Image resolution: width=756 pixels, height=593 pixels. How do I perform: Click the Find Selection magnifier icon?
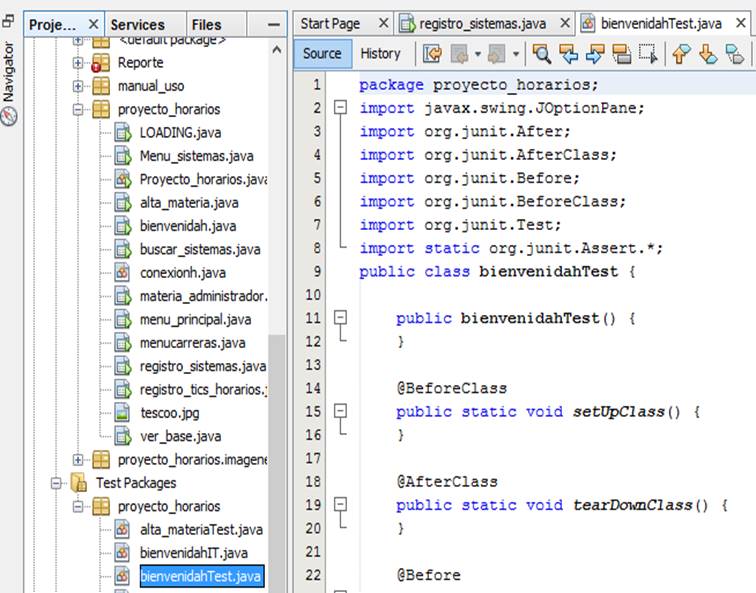[542, 54]
